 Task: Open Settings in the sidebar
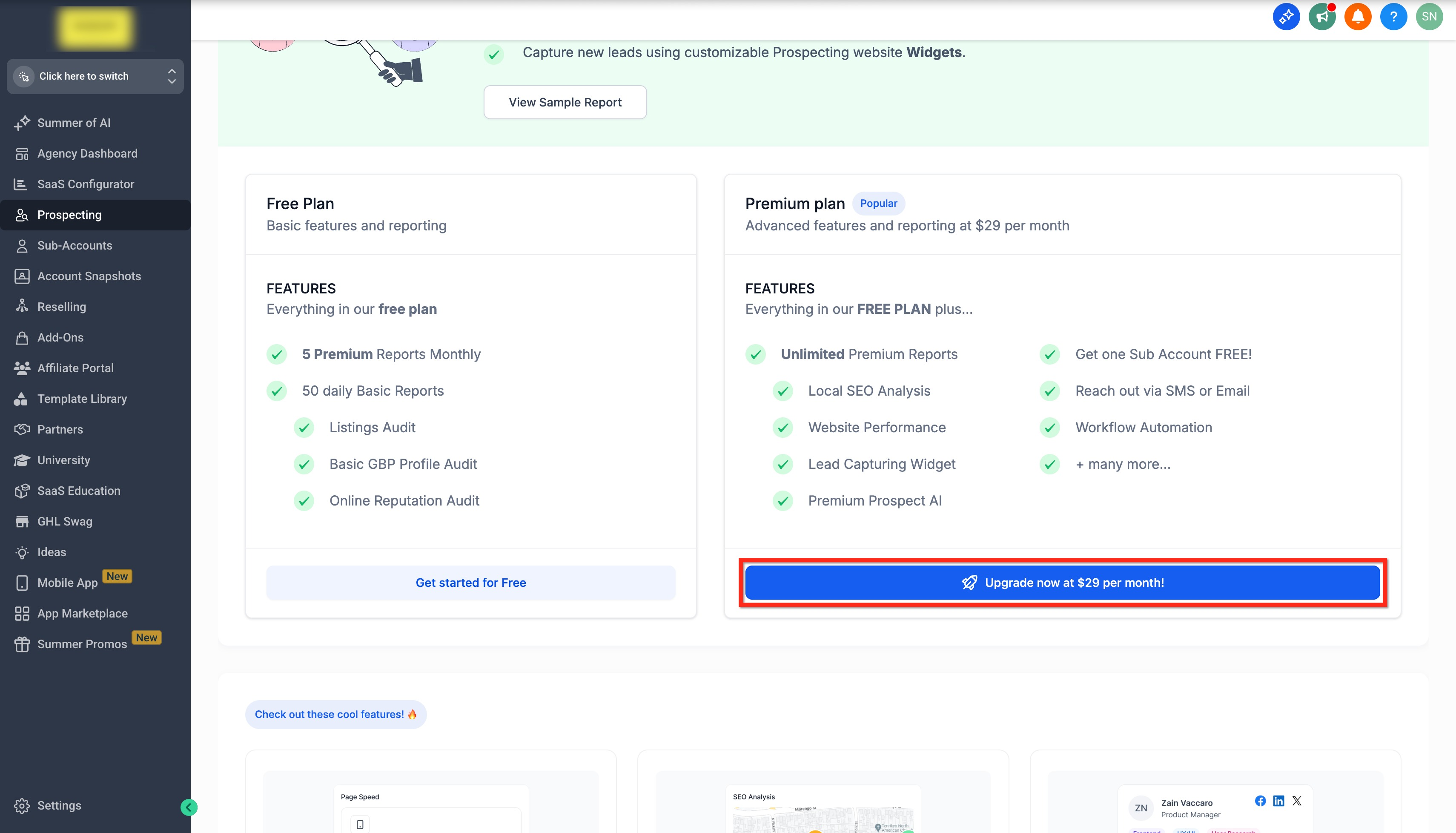[x=59, y=806]
